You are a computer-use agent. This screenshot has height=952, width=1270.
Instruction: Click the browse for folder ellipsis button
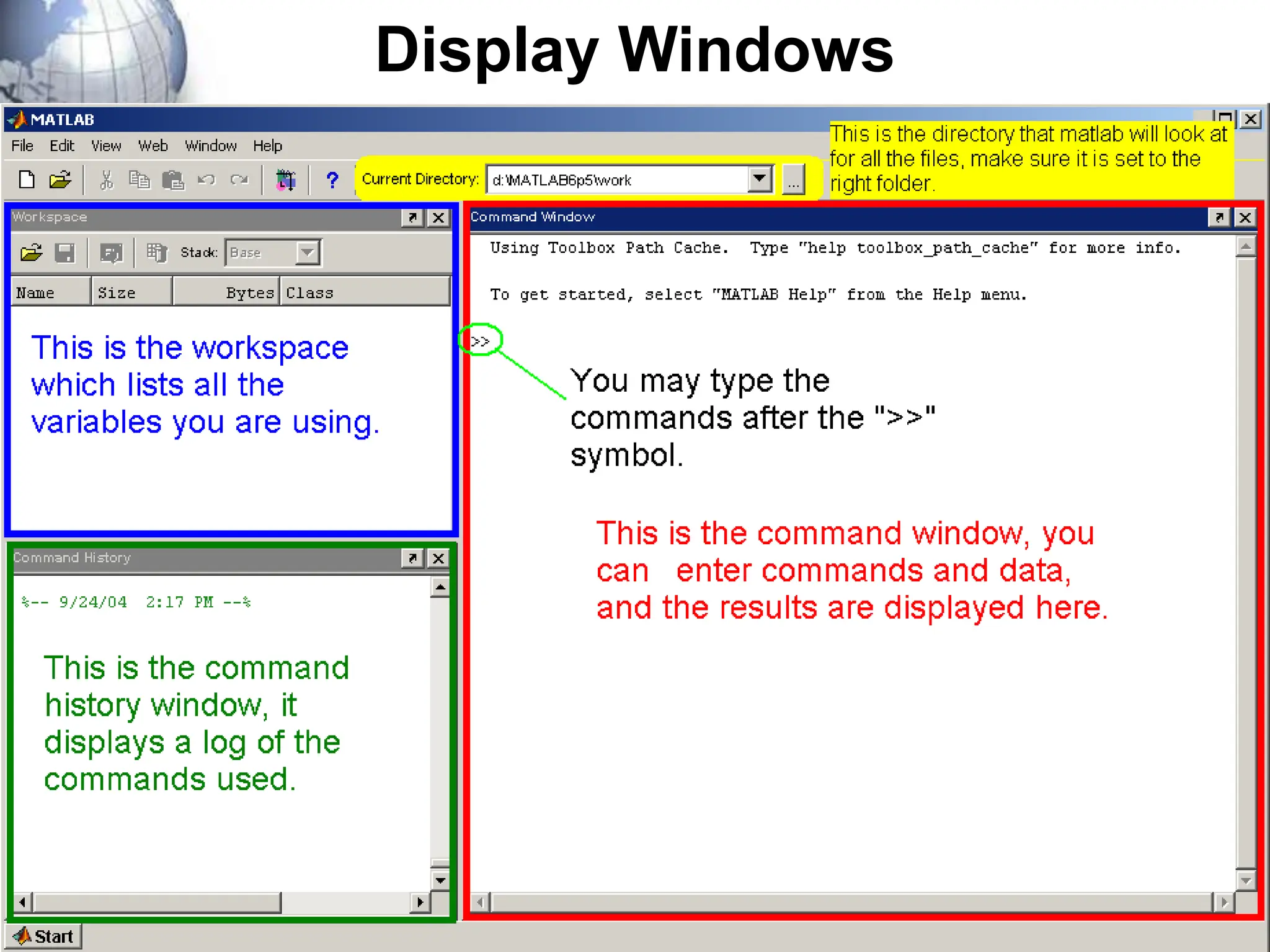(x=793, y=180)
